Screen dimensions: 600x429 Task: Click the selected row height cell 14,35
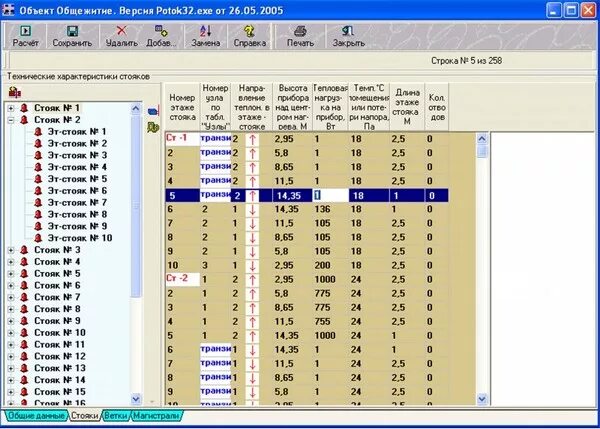(292, 196)
